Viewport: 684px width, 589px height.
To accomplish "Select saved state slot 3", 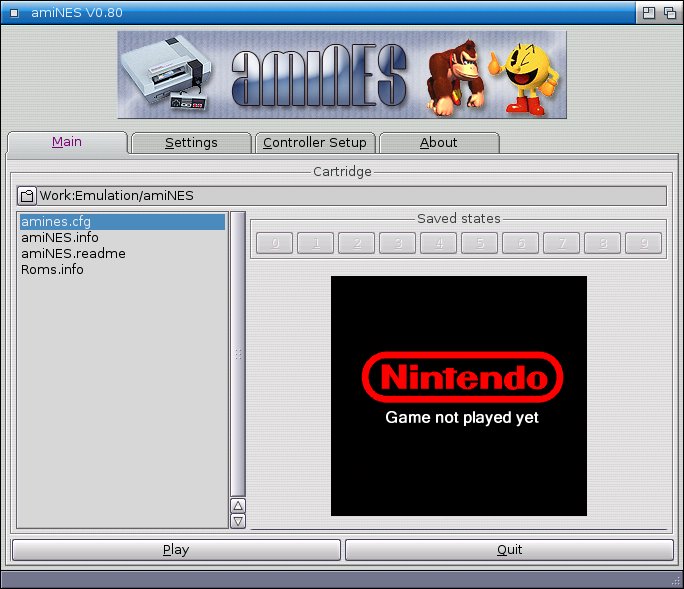I will point(398,243).
